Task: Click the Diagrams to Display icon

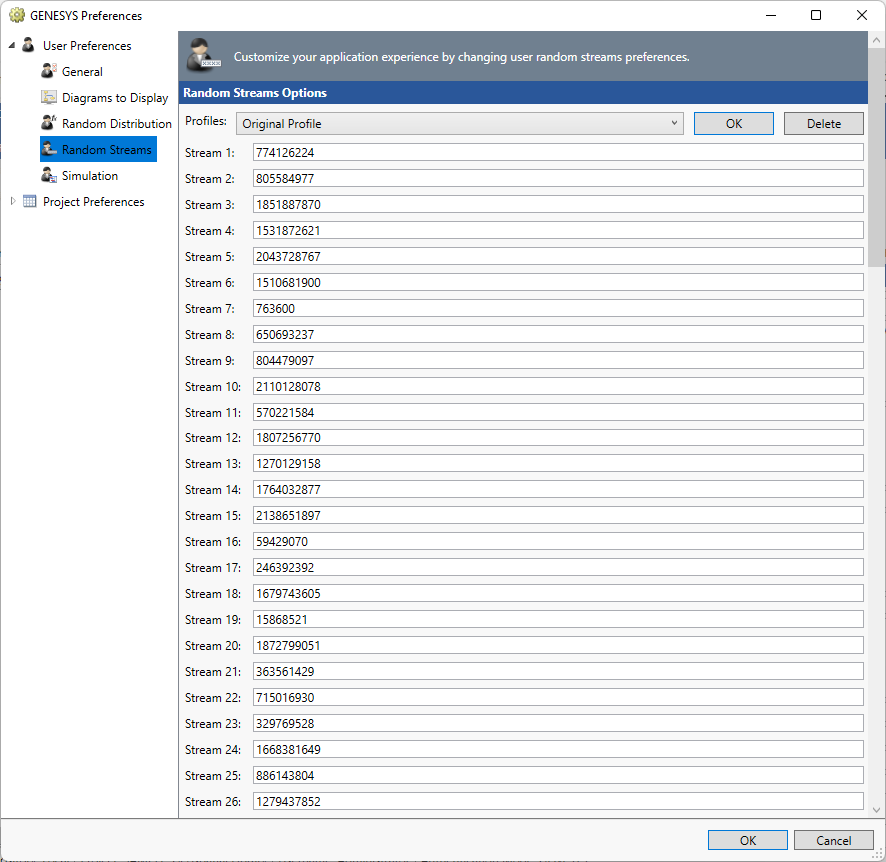Action: coord(49,98)
